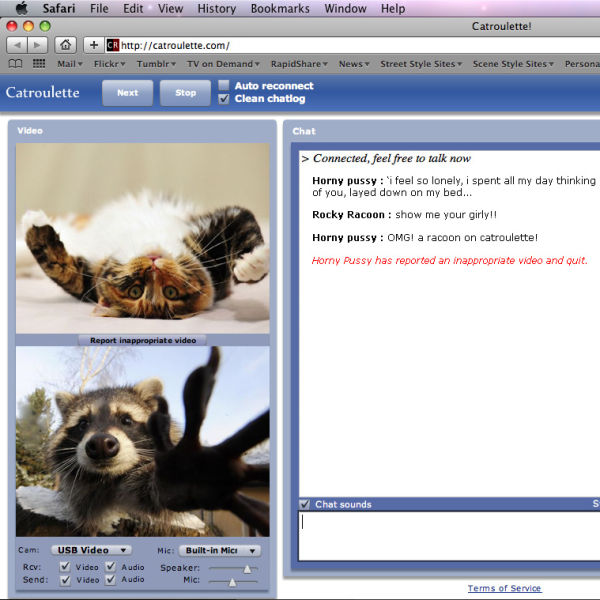This screenshot has width=600, height=600.
Task: Click the Speaker volume slider
Action: pyautogui.click(x=232, y=568)
